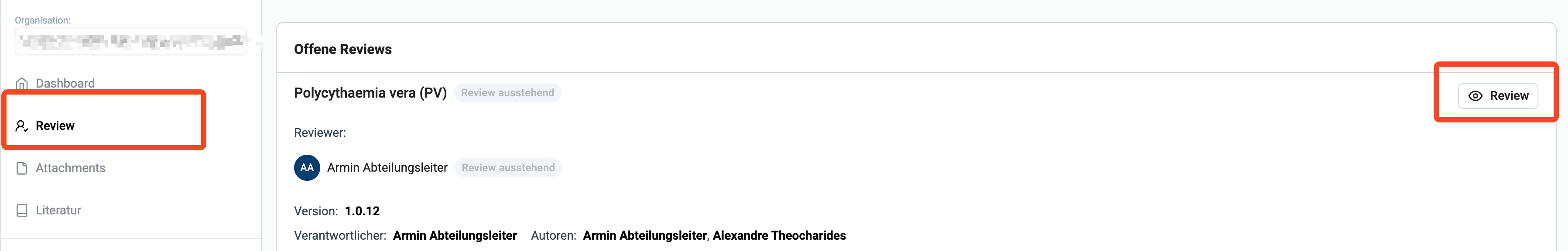Open Attachments from the sidebar
Screen dimensions: 1568x251
(71, 168)
